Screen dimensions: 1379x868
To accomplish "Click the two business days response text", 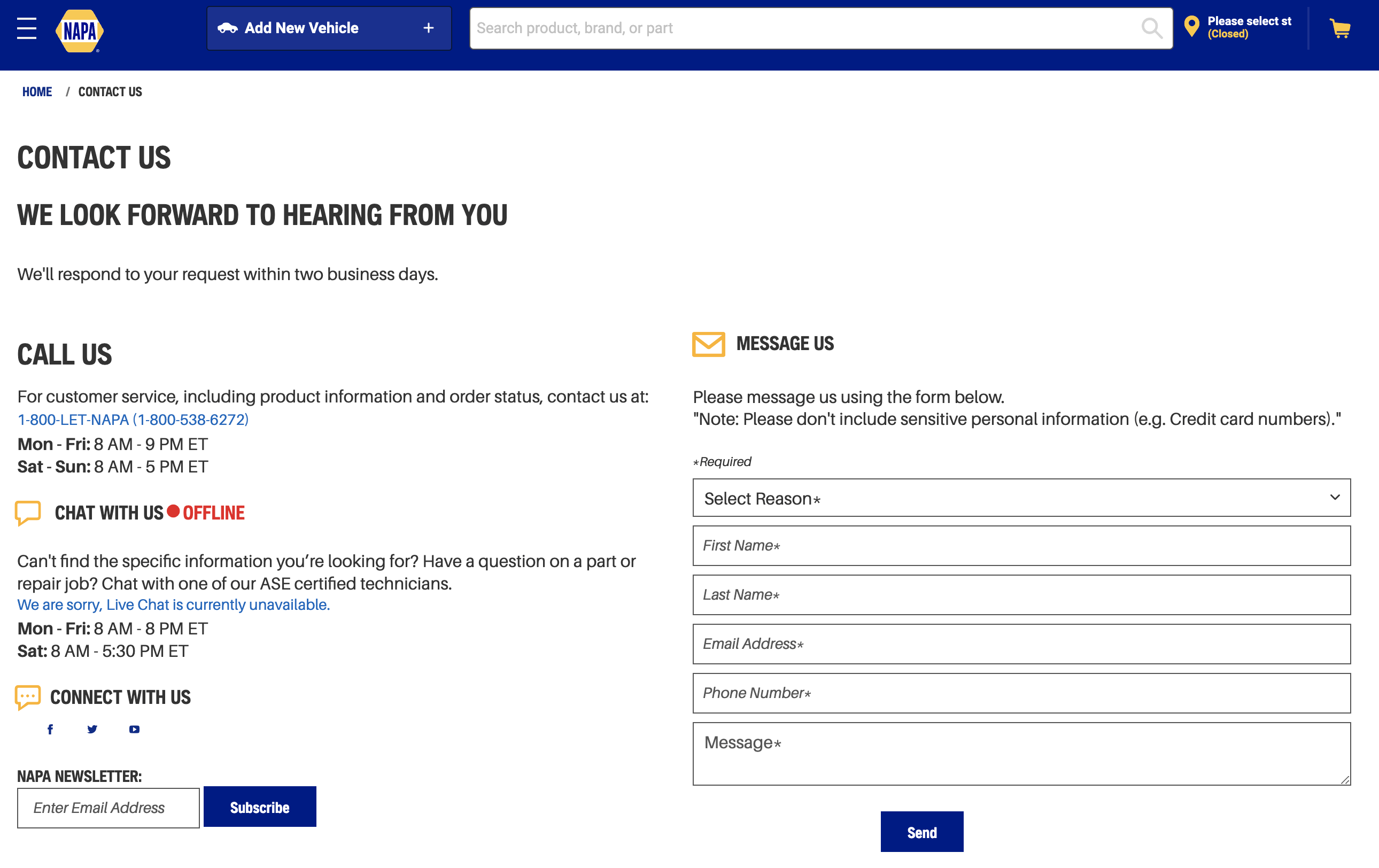I will (227, 274).
